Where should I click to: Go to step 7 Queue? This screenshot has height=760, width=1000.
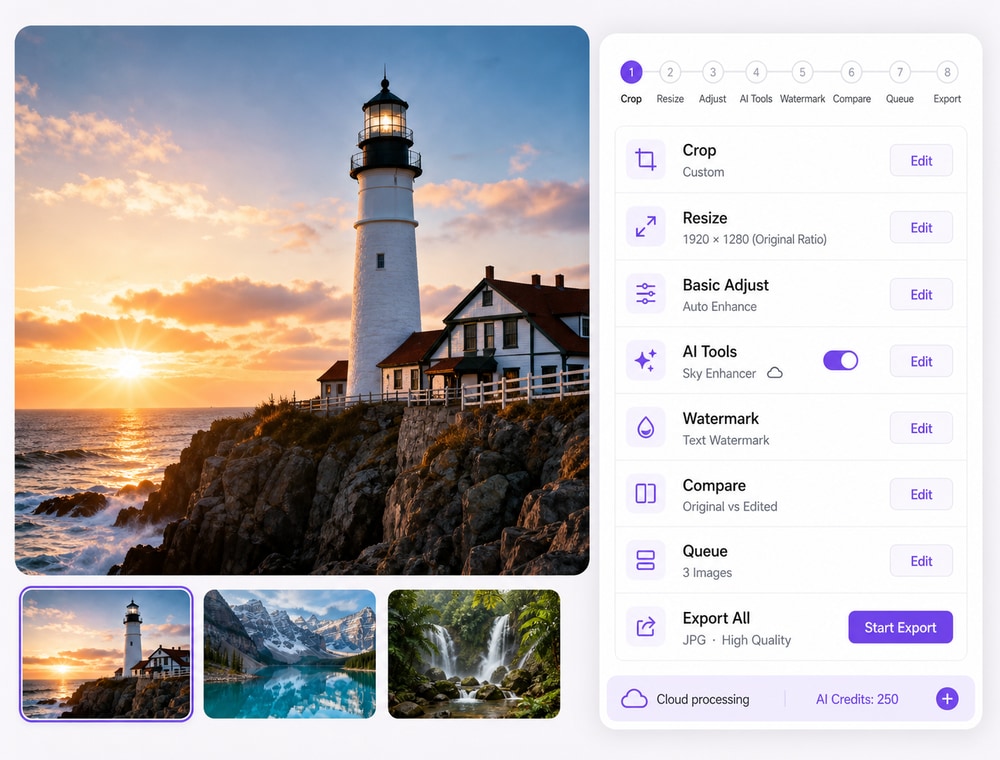(900, 72)
